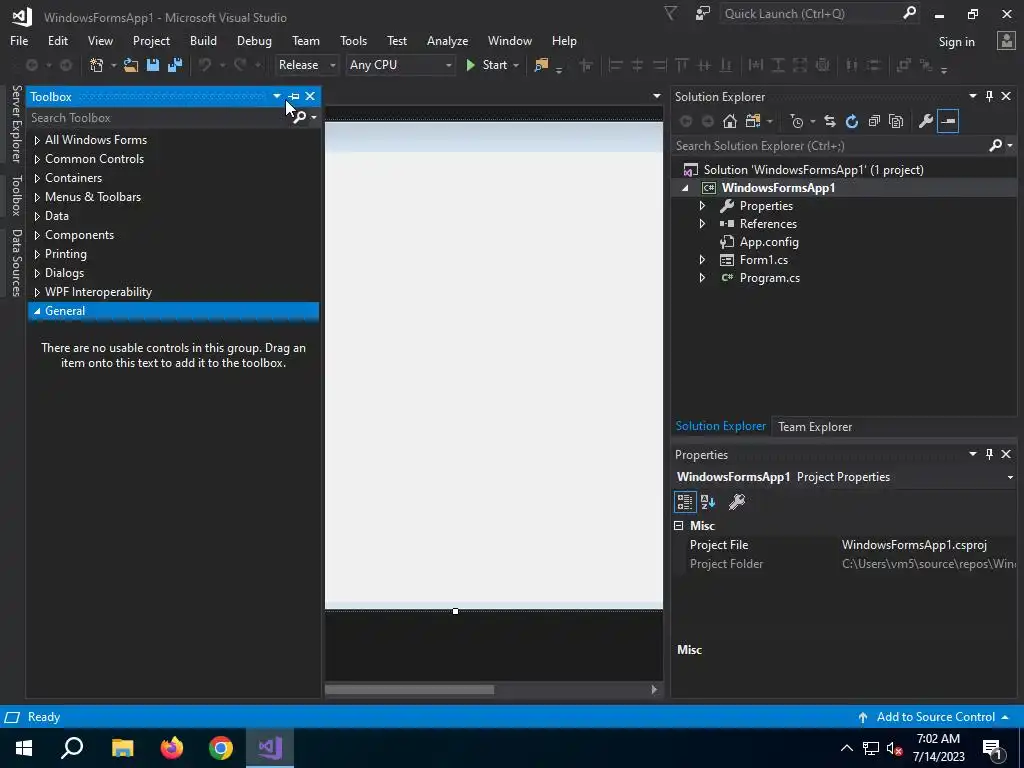
Task: Click the Property Pages wrench icon
Action: tap(737, 502)
